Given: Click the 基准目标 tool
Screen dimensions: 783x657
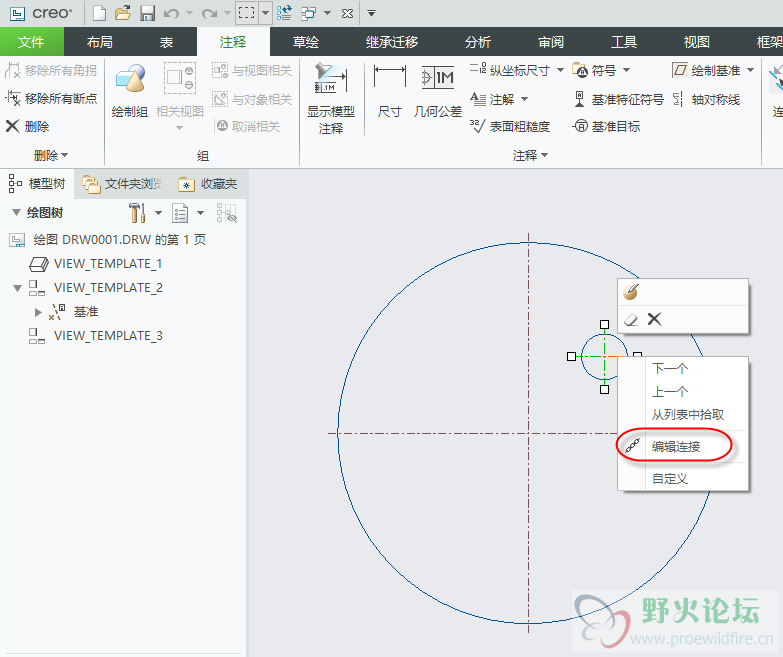Looking at the screenshot, I should (x=606, y=126).
